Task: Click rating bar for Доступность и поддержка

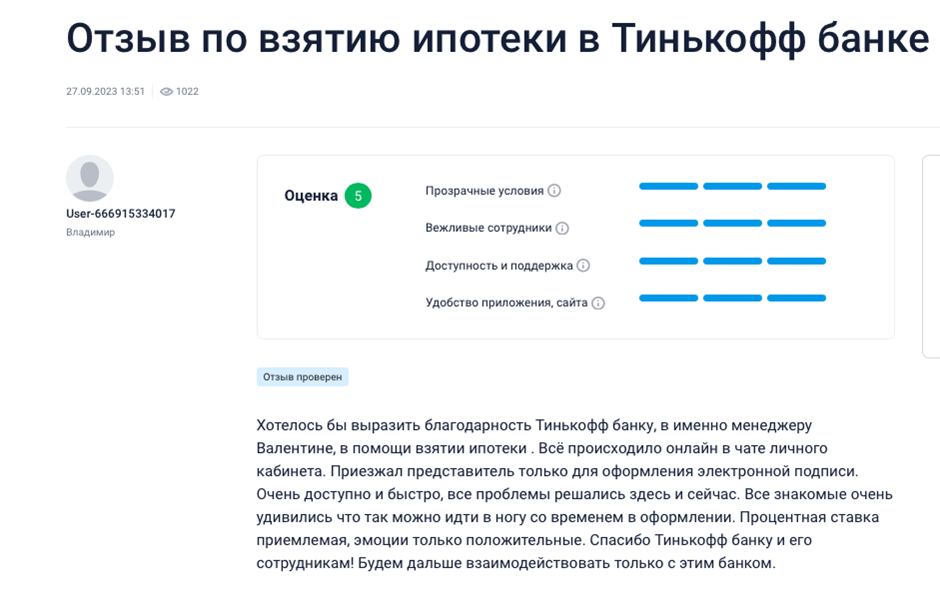Action: click(733, 261)
